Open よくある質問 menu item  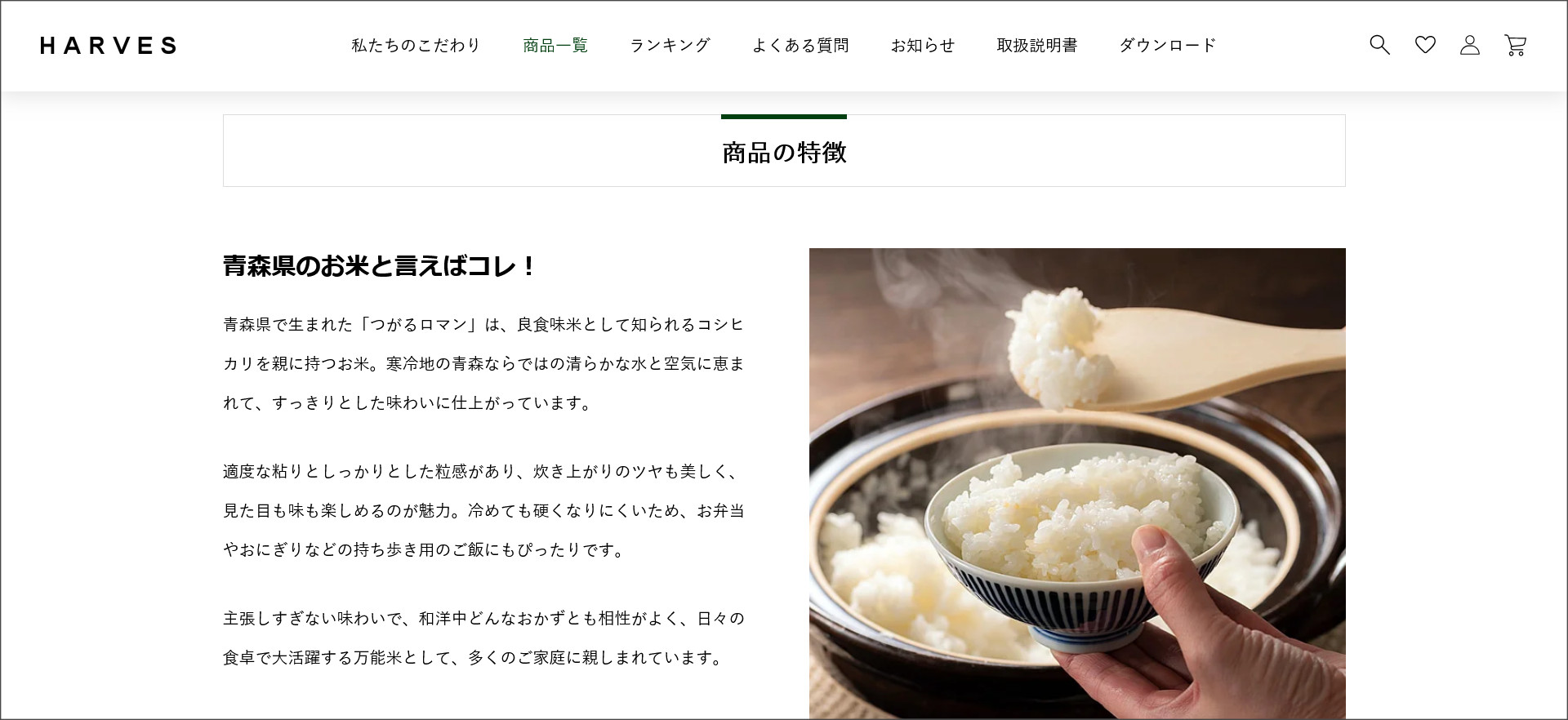click(800, 46)
